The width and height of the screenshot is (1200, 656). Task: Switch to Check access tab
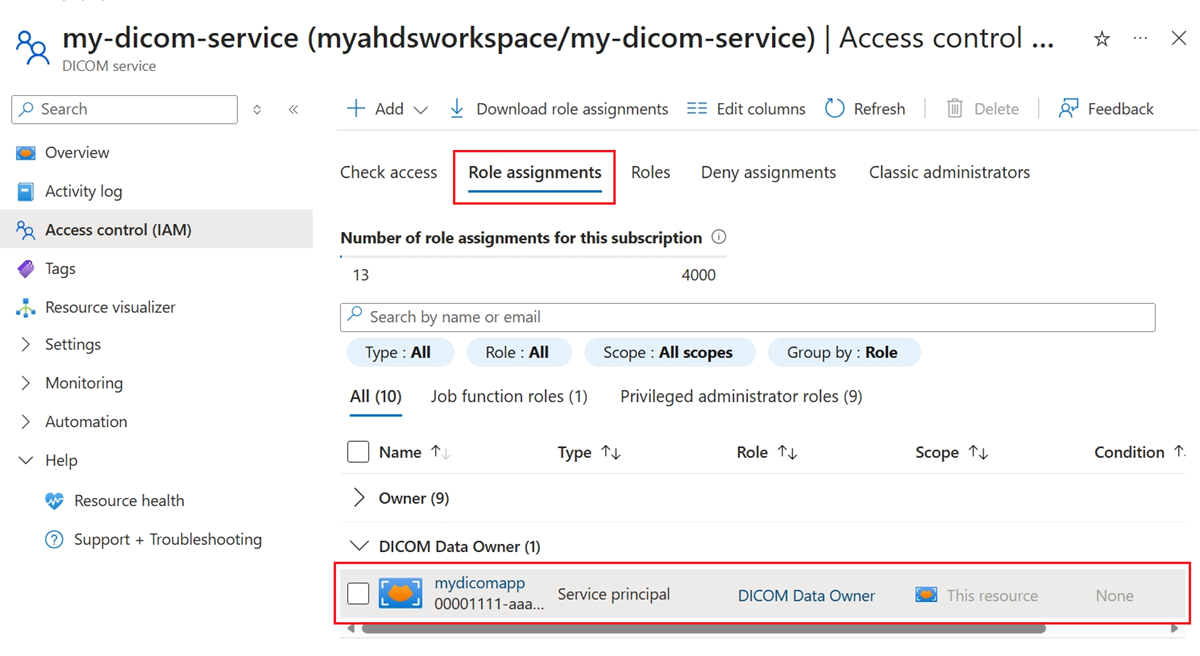click(388, 173)
